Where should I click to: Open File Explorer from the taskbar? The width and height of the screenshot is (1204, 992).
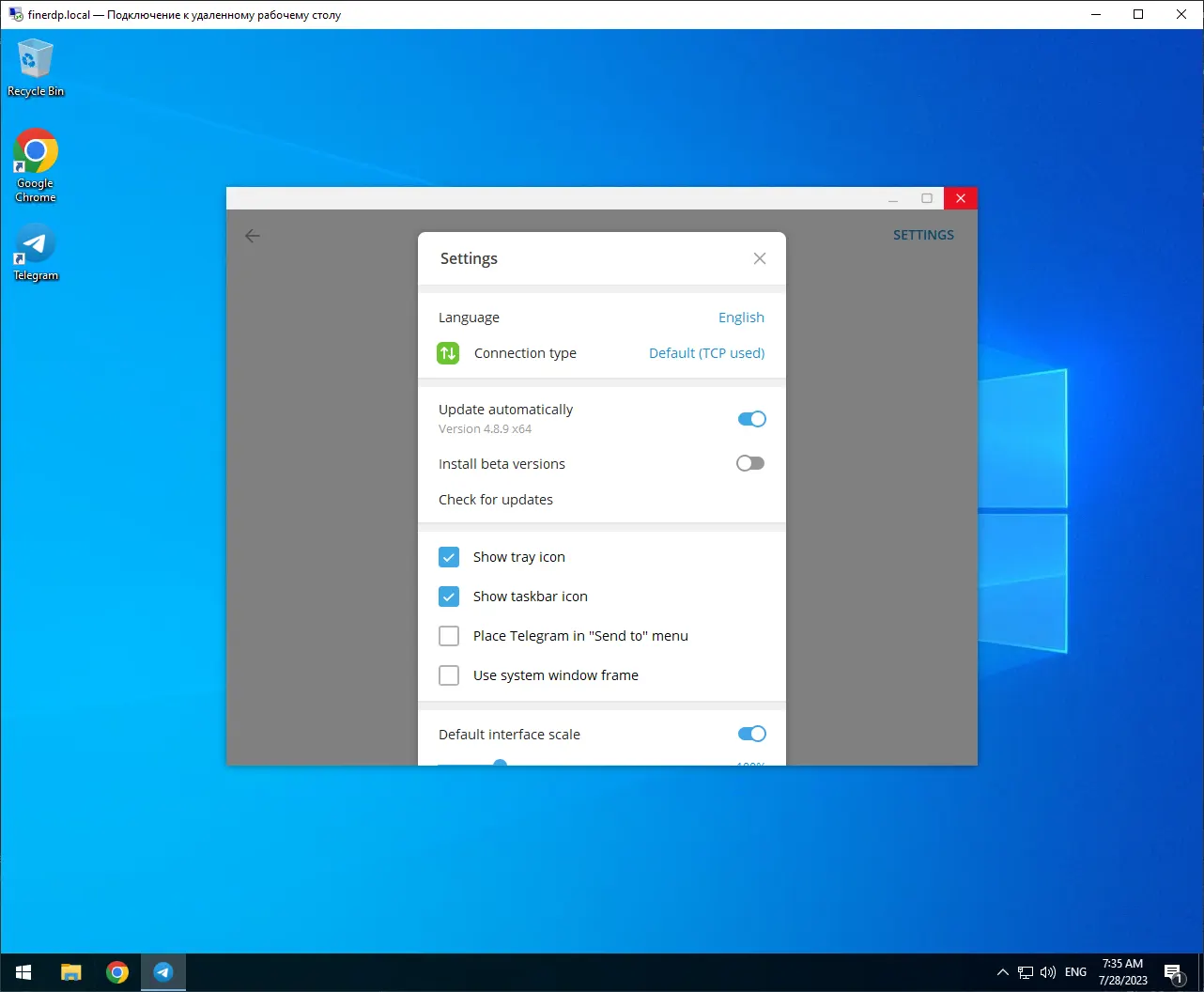point(71,972)
